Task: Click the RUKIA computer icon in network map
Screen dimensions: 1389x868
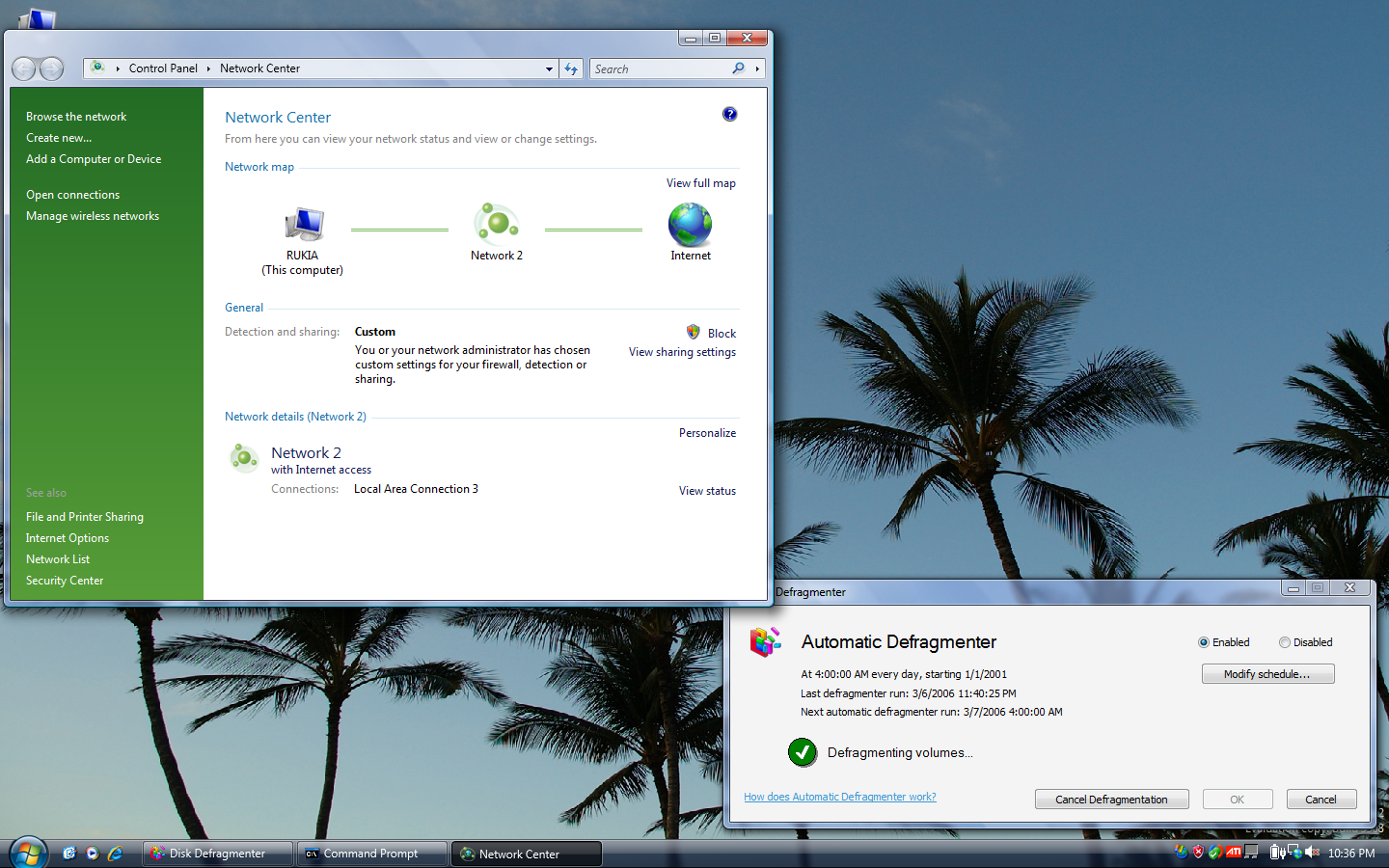Action: (x=304, y=224)
